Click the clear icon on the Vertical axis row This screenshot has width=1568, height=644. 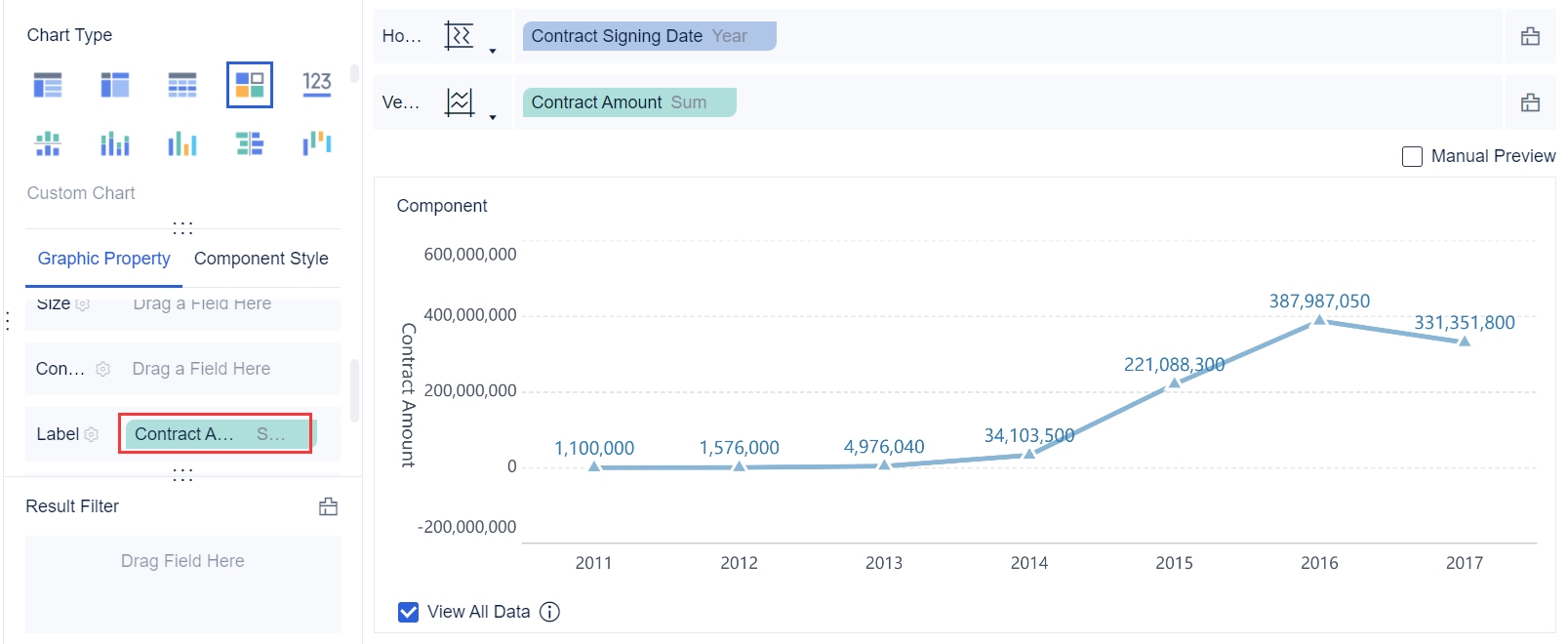coord(1530,102)
